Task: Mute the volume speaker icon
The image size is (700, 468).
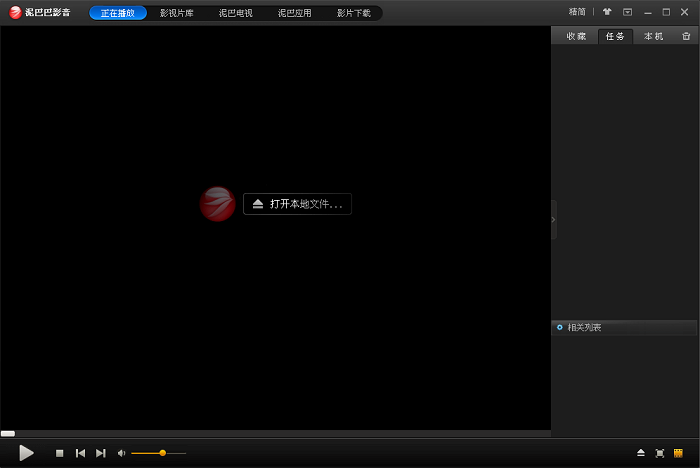Action: coord(122,453)
